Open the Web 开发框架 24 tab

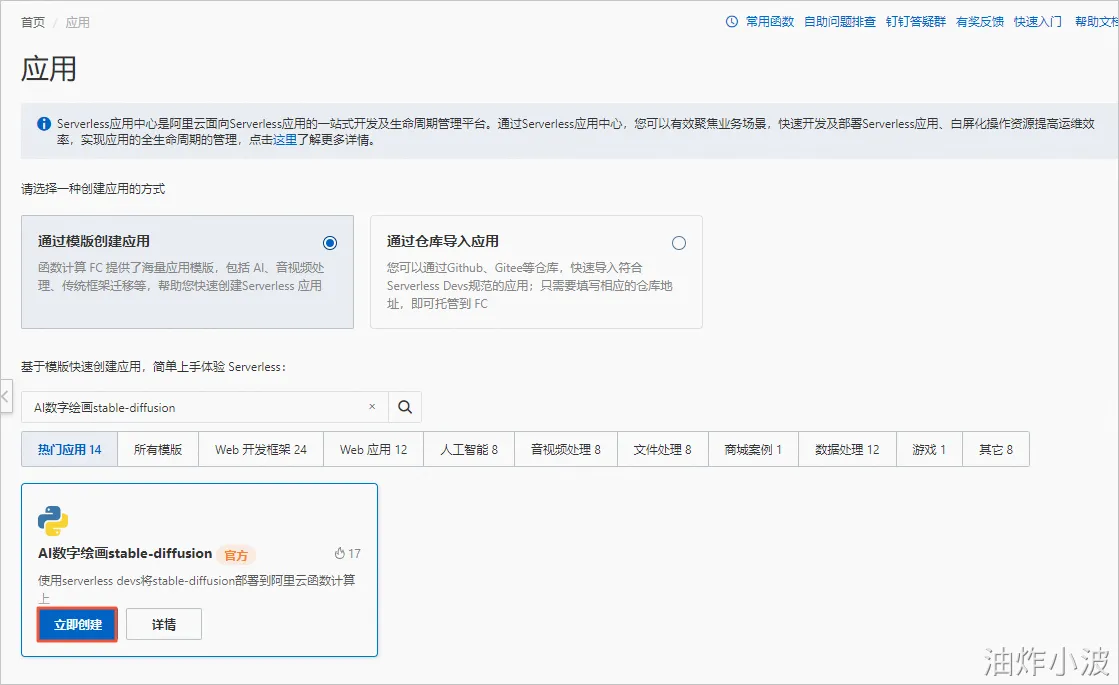click(x=260, y=449)
